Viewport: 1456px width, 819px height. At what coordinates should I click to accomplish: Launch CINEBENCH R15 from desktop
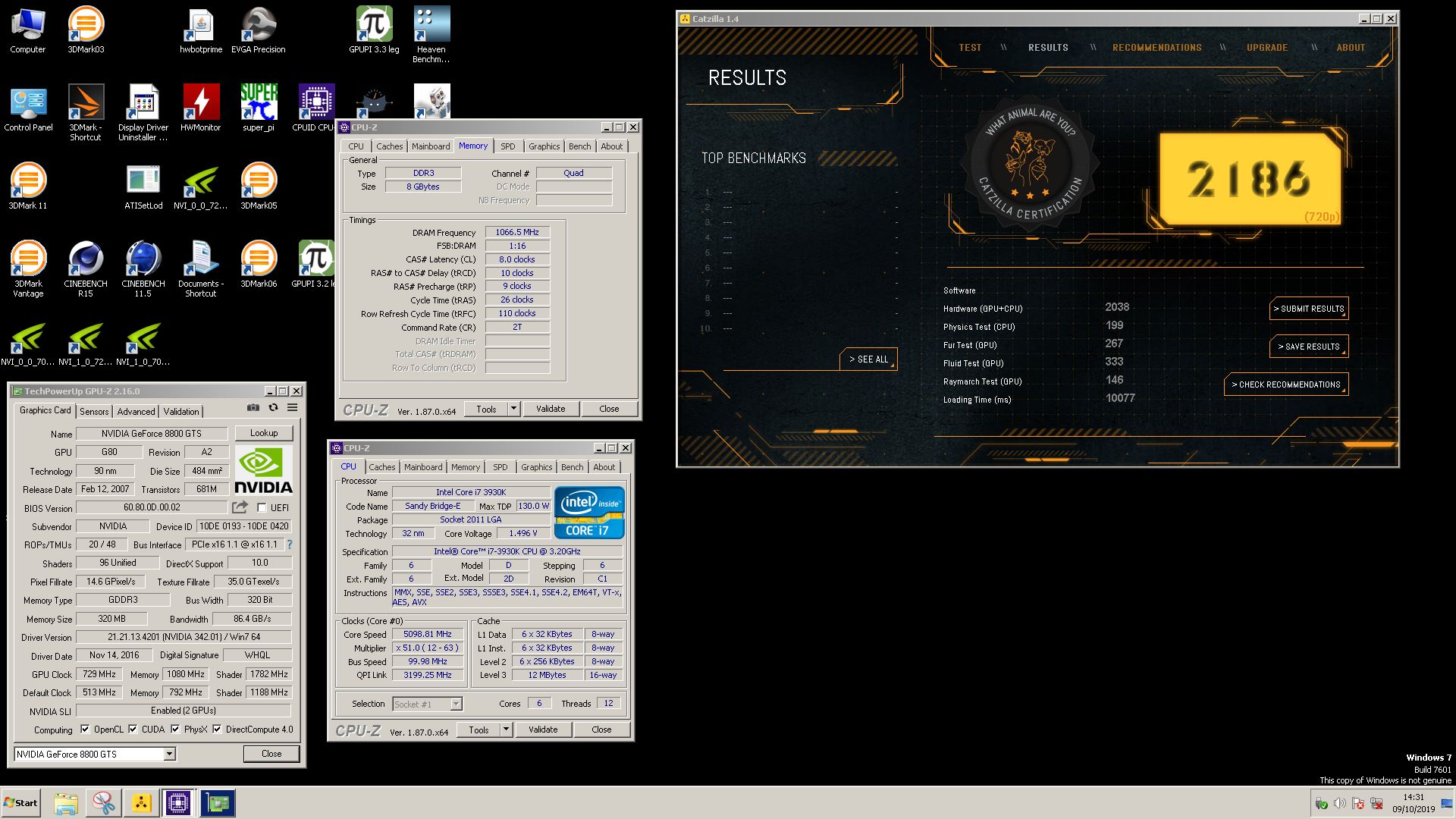(86, 269)
